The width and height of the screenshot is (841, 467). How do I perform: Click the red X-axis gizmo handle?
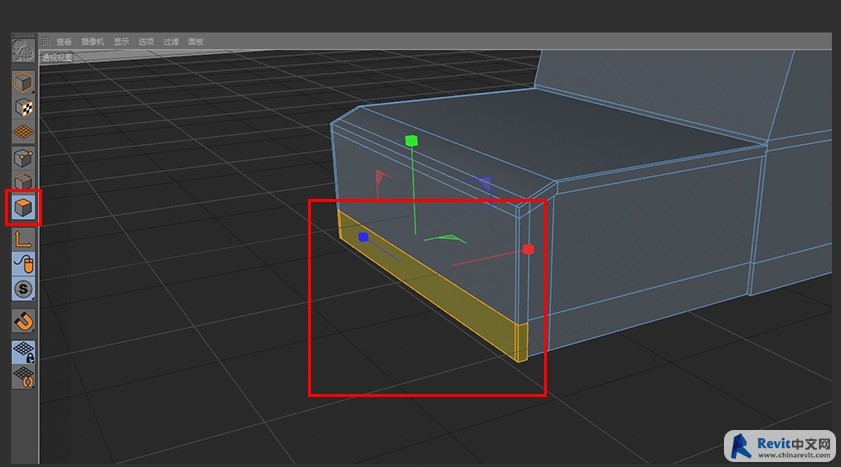click(528, 249)
